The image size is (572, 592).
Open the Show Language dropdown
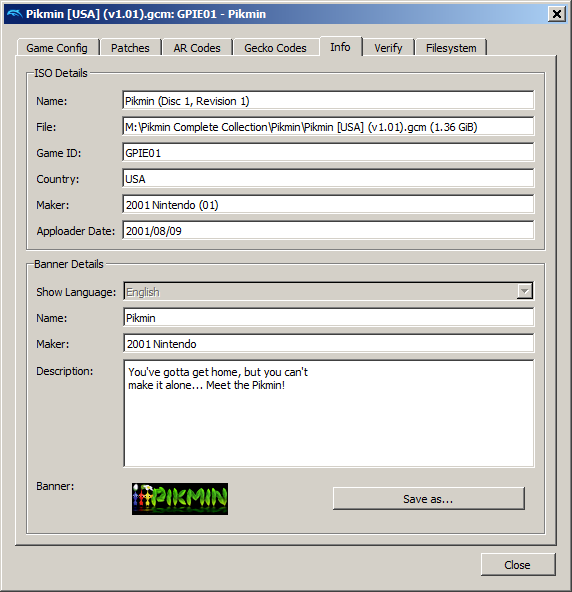[x=328, y=291]
